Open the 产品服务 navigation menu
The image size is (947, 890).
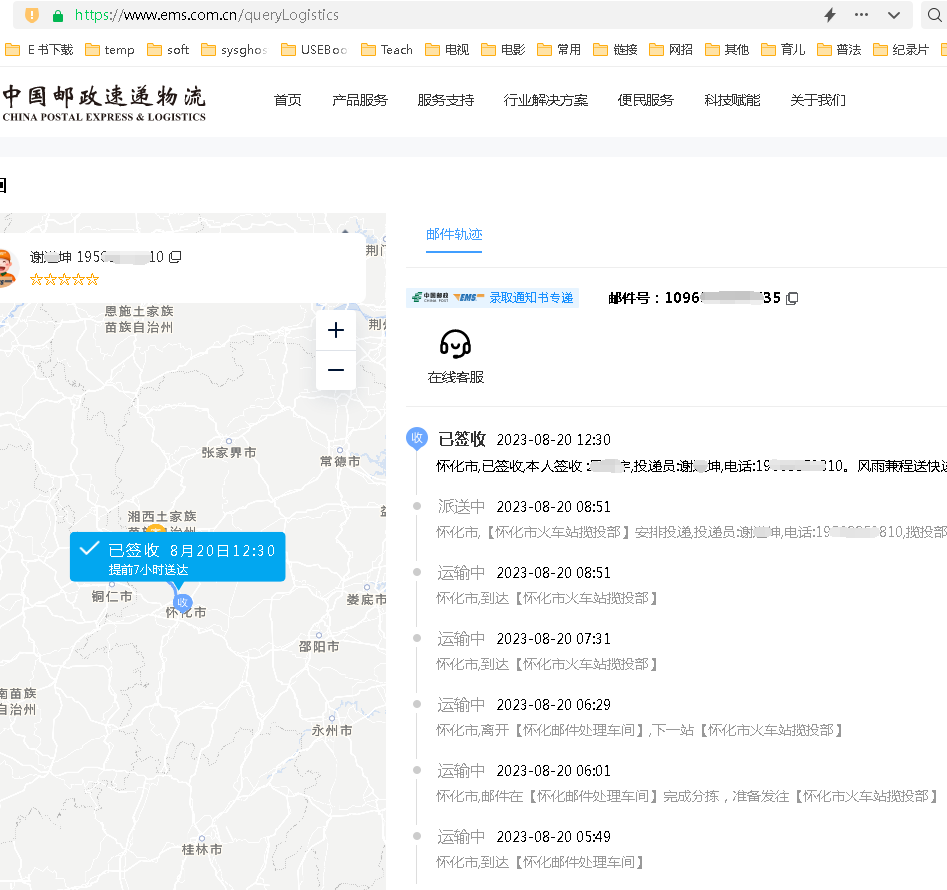360,100
